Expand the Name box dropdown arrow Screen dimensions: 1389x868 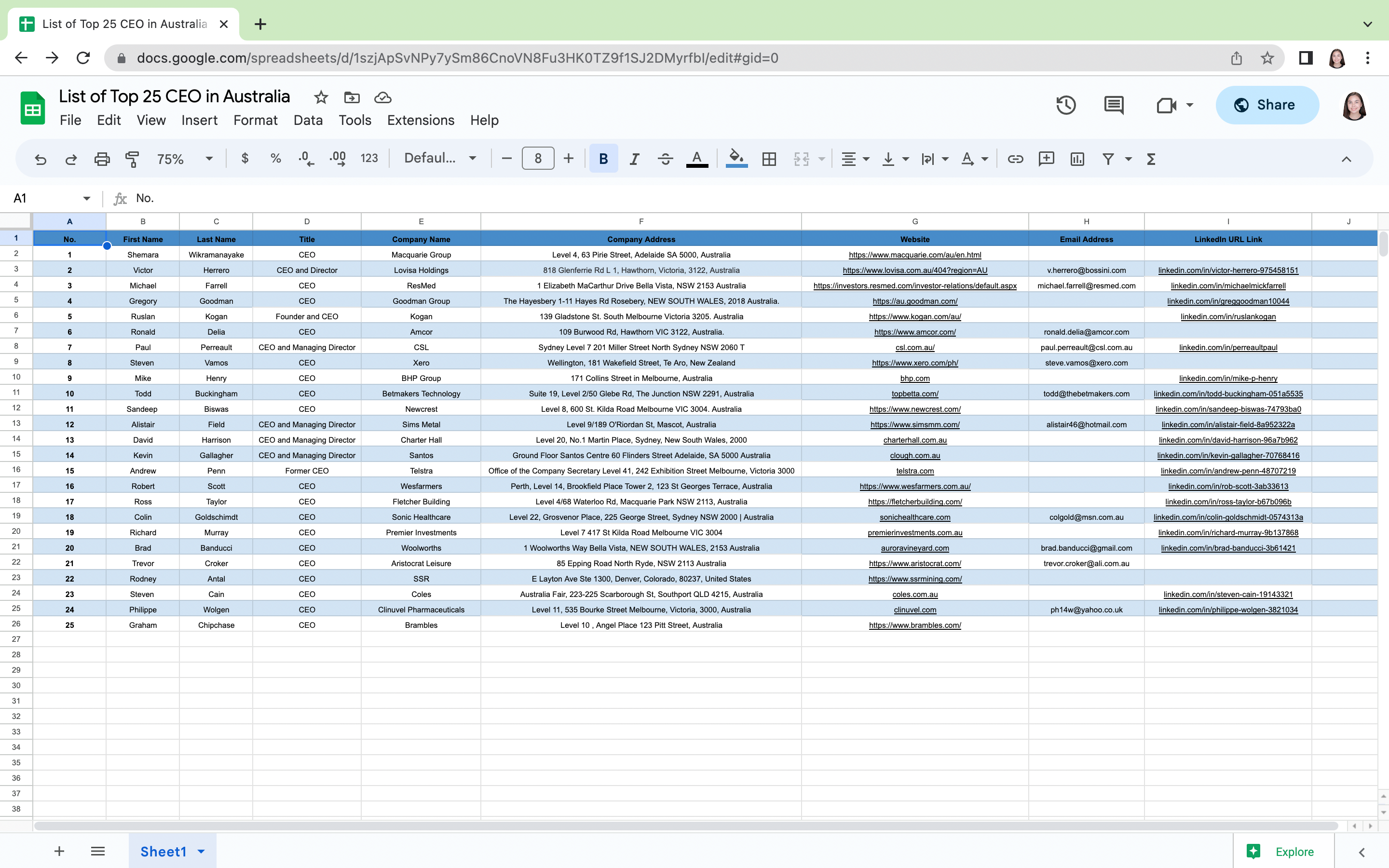(87, 198)
